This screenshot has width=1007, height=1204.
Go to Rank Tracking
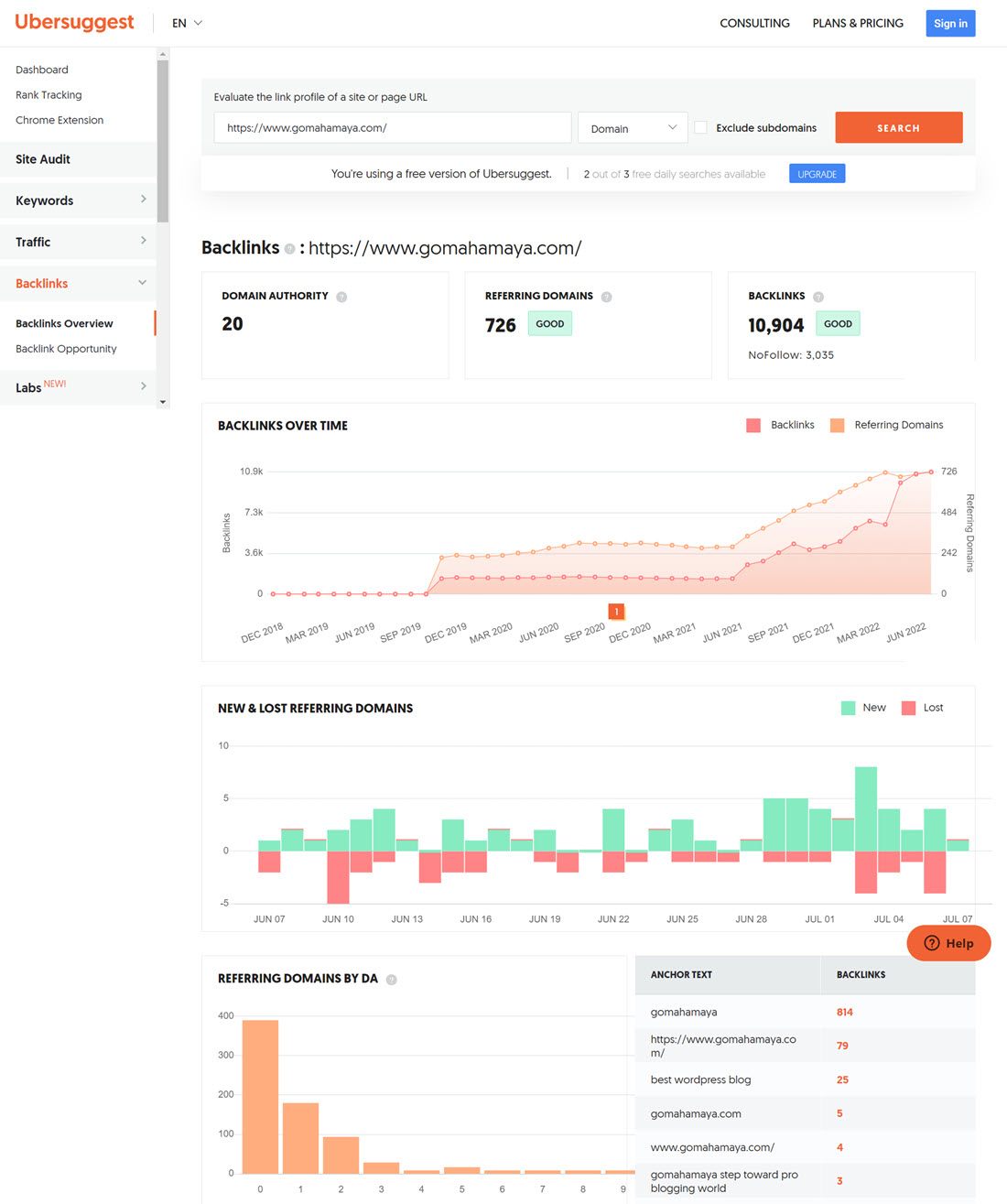click(49, 95)
